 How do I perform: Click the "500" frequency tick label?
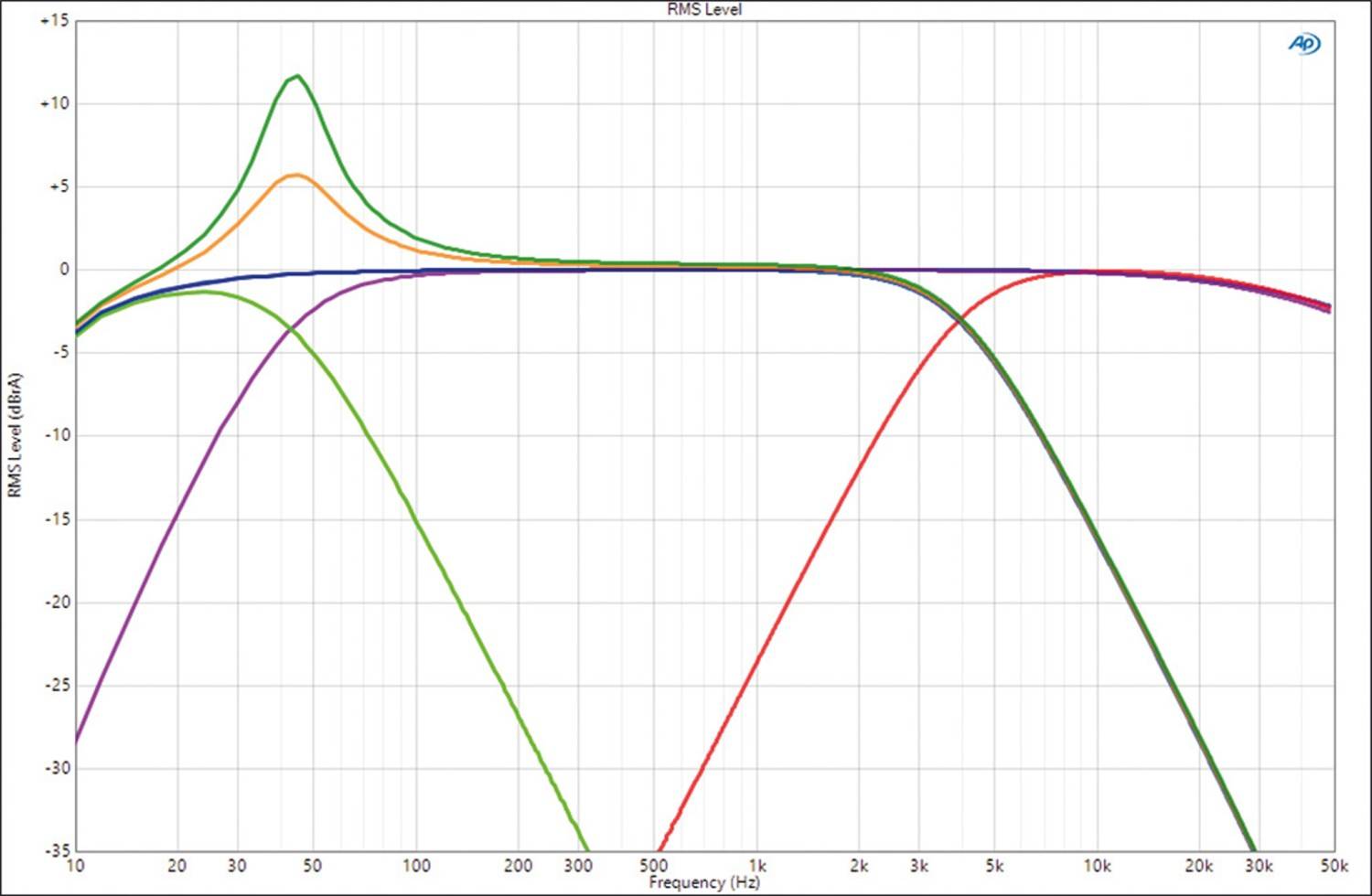pos(653,866)
